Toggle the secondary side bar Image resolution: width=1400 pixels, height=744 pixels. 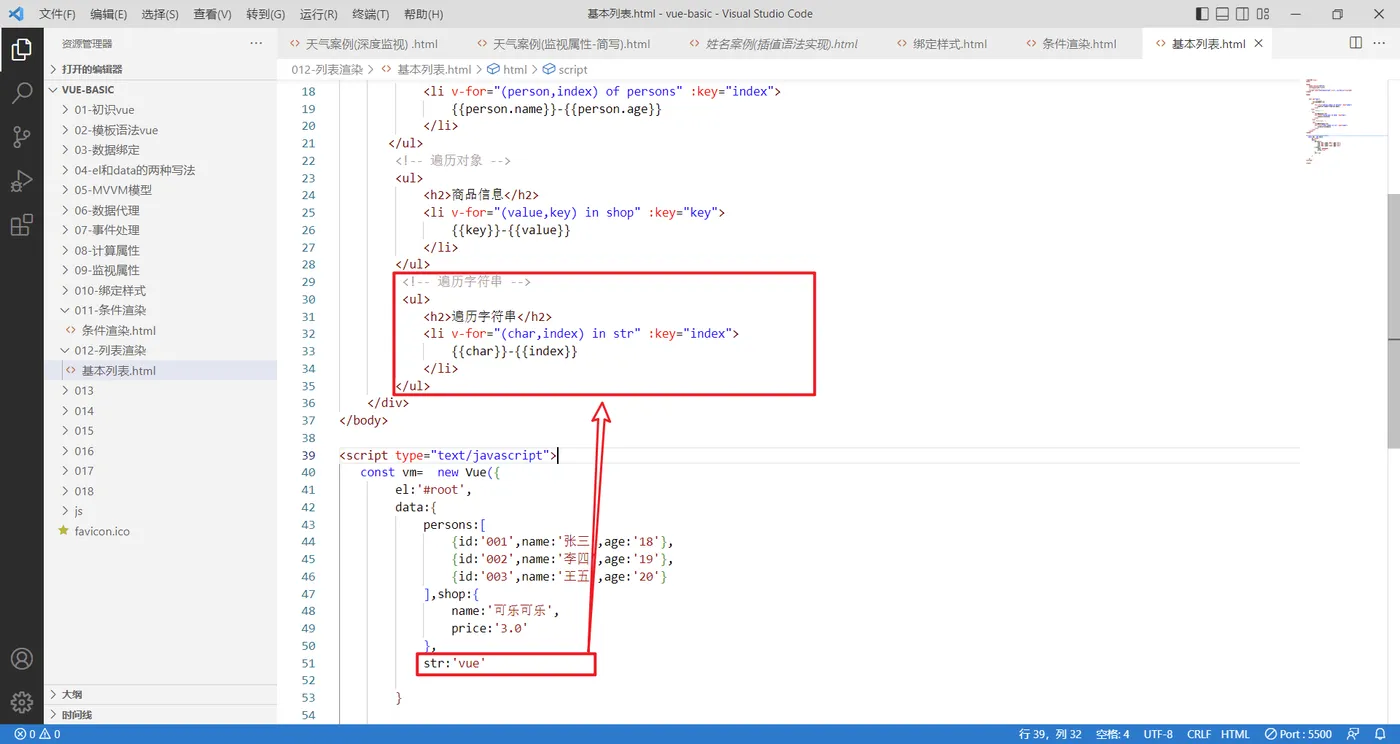point(1242,14)
